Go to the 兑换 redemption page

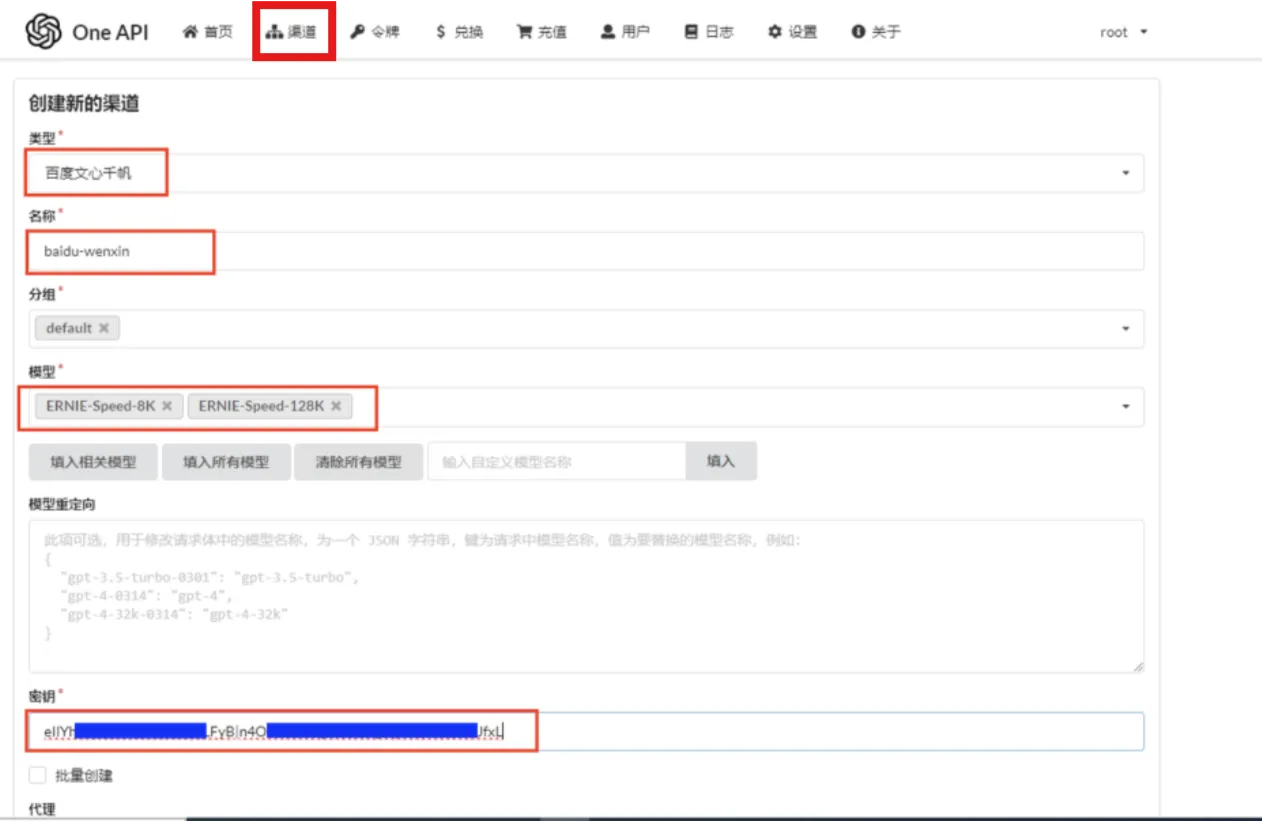[x=459, y=32]
